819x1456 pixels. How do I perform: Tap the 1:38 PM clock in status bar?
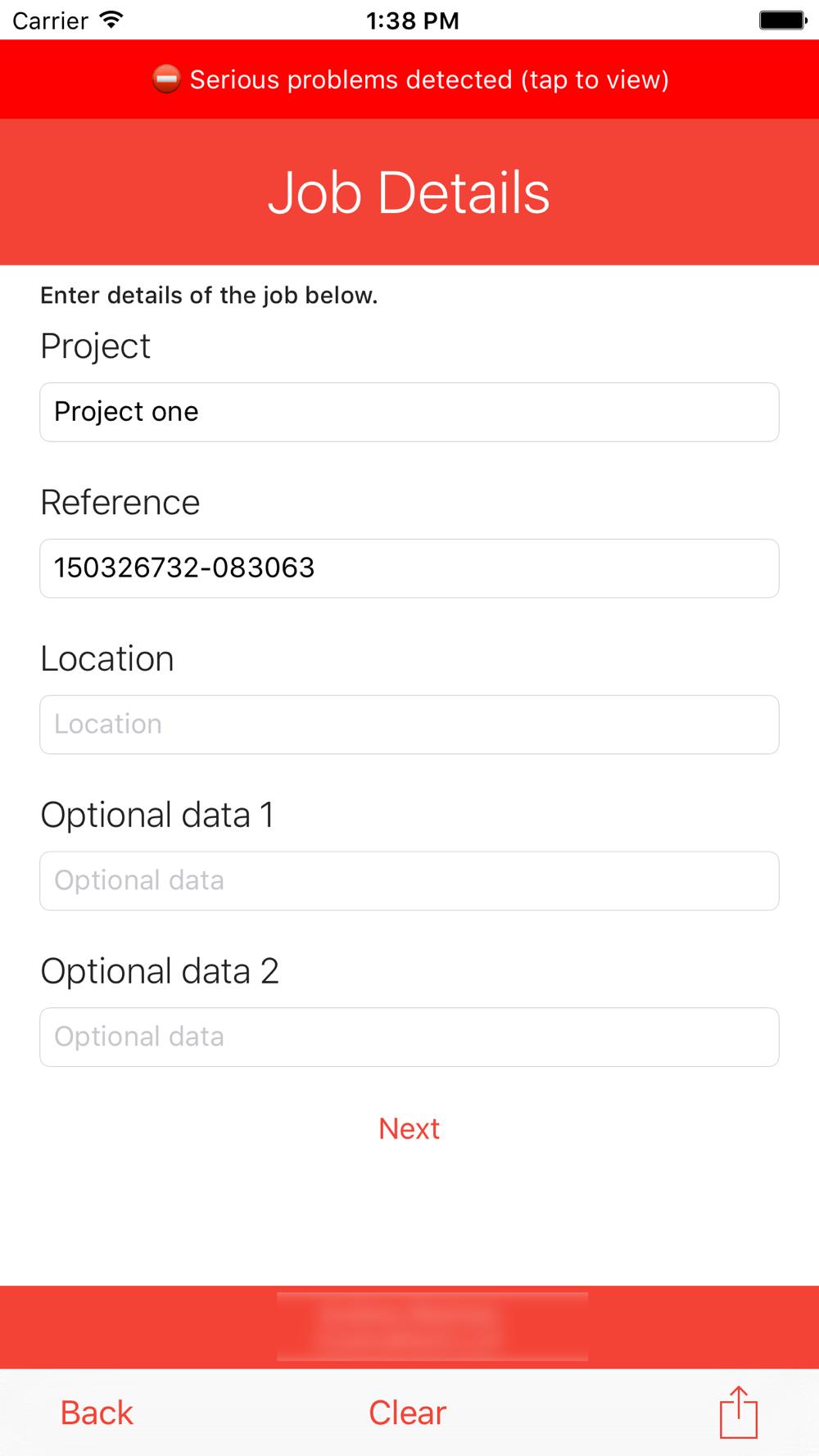[412, 20]
